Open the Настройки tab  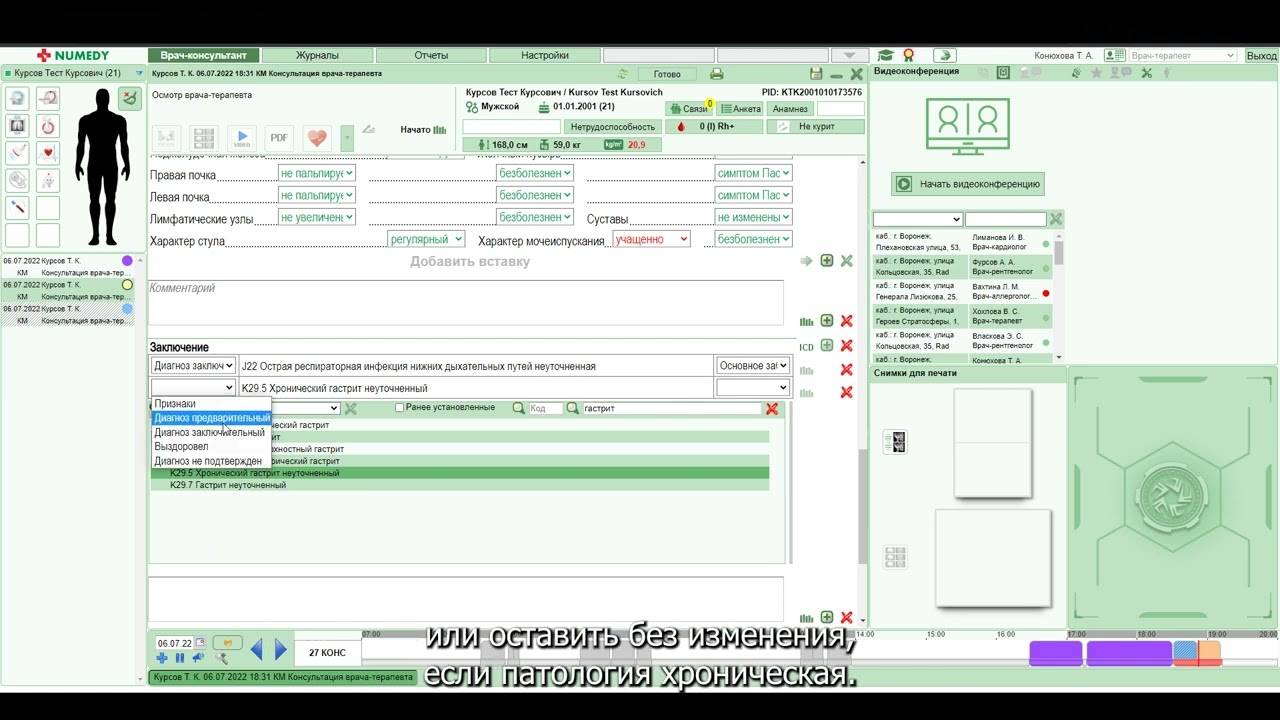[545, 56]
